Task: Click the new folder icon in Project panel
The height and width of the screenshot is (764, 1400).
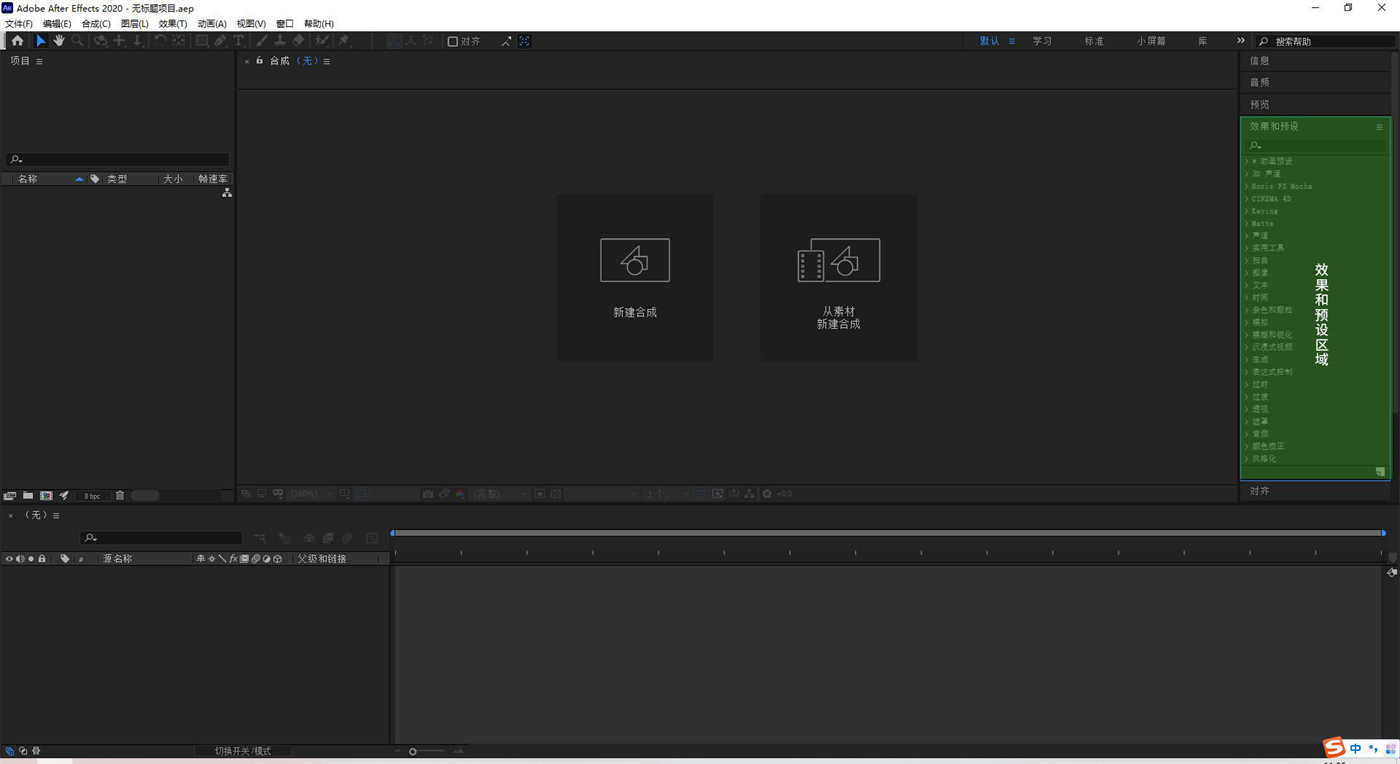Action: 28,496
